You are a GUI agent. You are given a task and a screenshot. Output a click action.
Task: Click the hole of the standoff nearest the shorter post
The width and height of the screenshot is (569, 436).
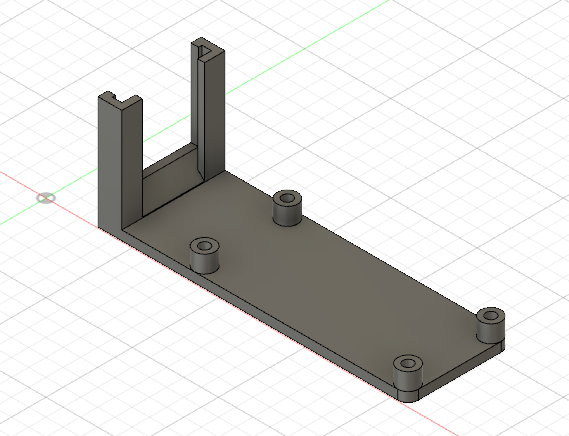[204, 246]
